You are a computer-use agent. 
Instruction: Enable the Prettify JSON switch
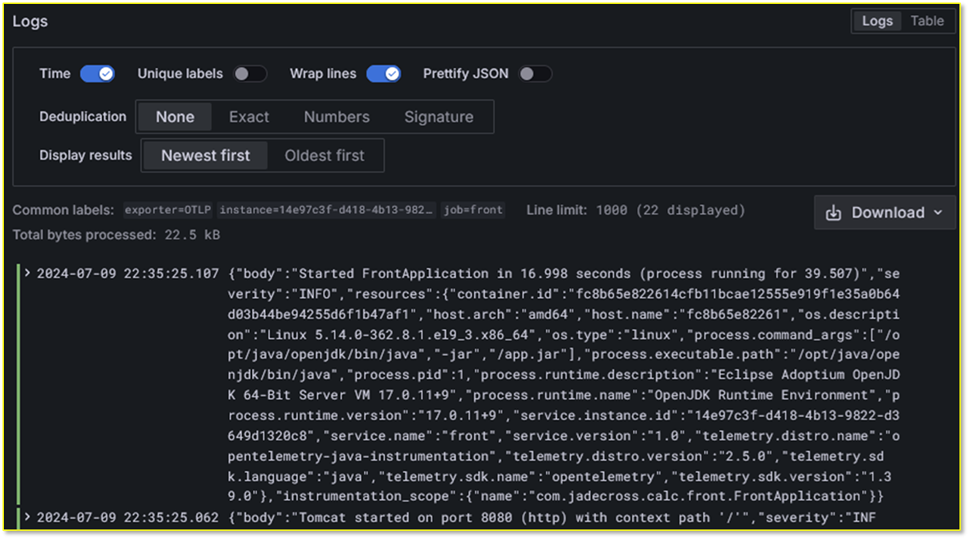tap(535, 74)
